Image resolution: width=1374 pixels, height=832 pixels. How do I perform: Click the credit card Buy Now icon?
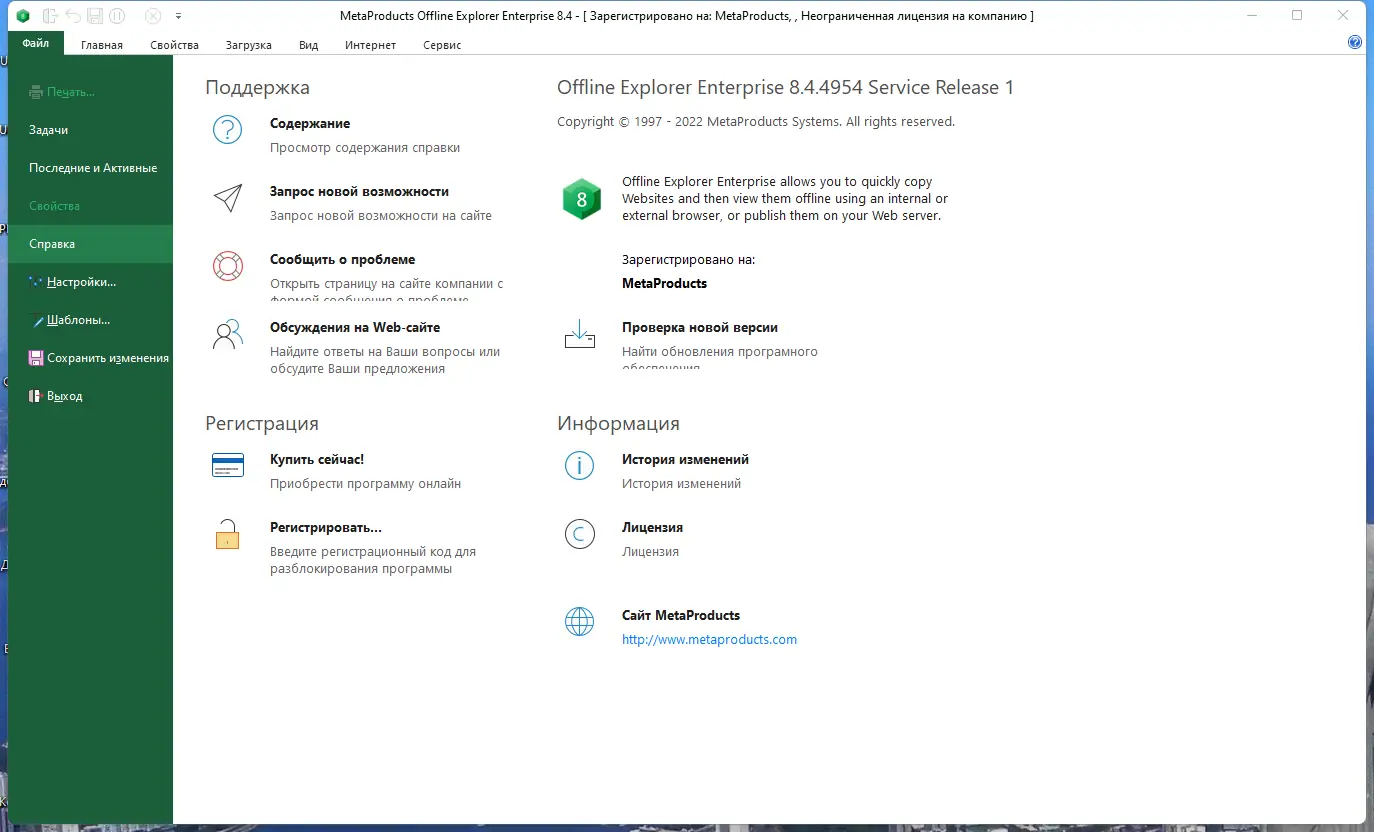point(228,465)
